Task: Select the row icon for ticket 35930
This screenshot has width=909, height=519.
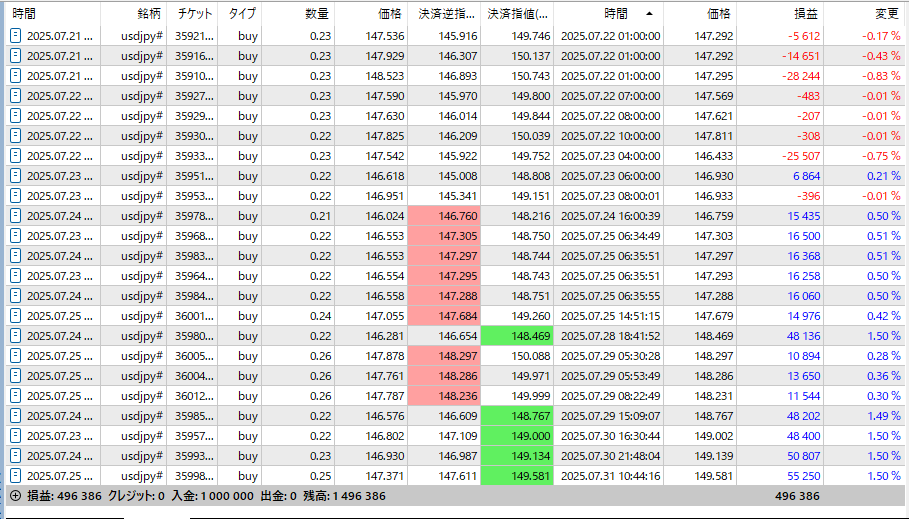Action: [16, 136]
